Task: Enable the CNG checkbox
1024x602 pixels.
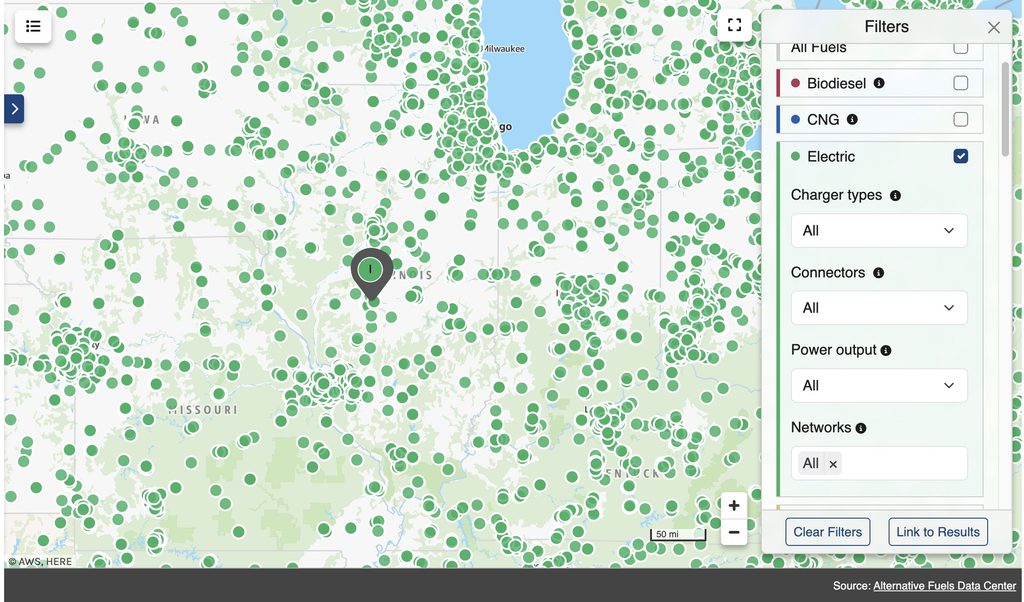Action: click(960, 119)
